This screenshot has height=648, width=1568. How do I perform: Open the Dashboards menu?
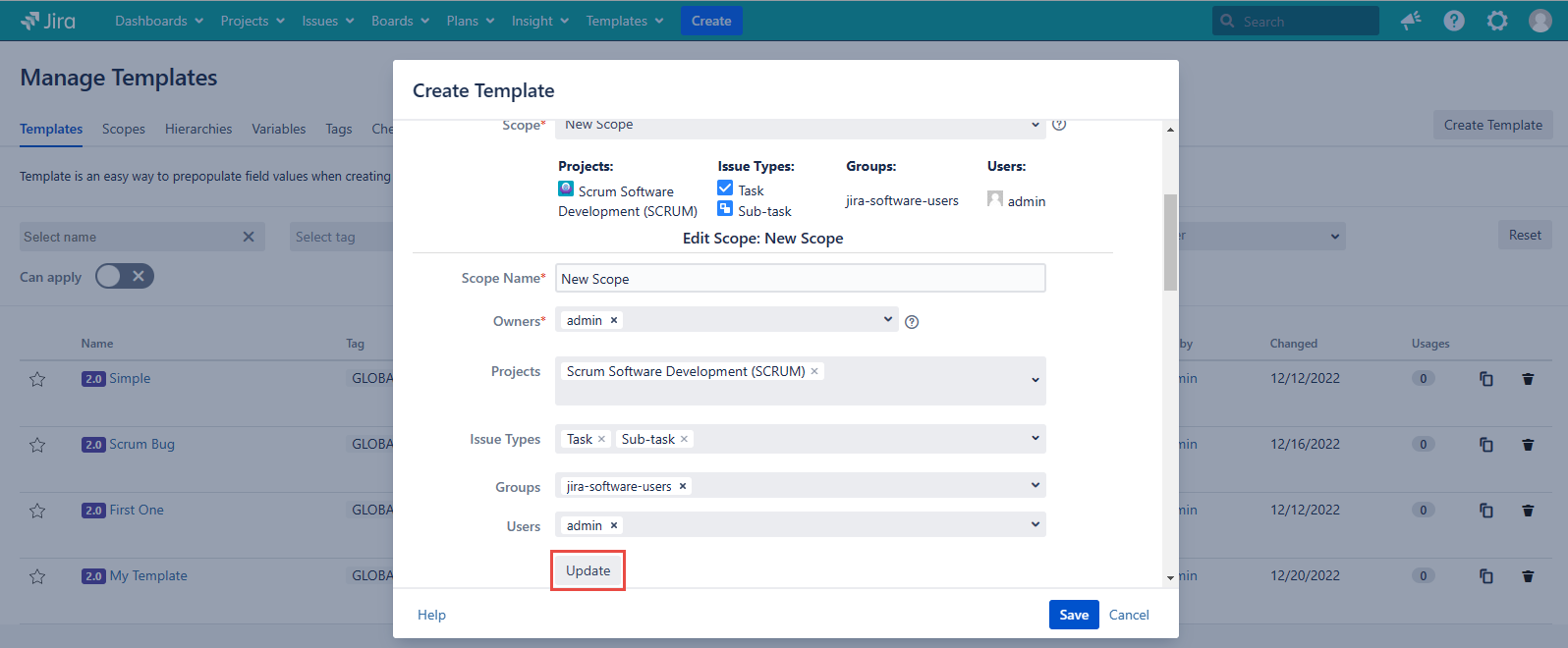(x=159, y=21)
